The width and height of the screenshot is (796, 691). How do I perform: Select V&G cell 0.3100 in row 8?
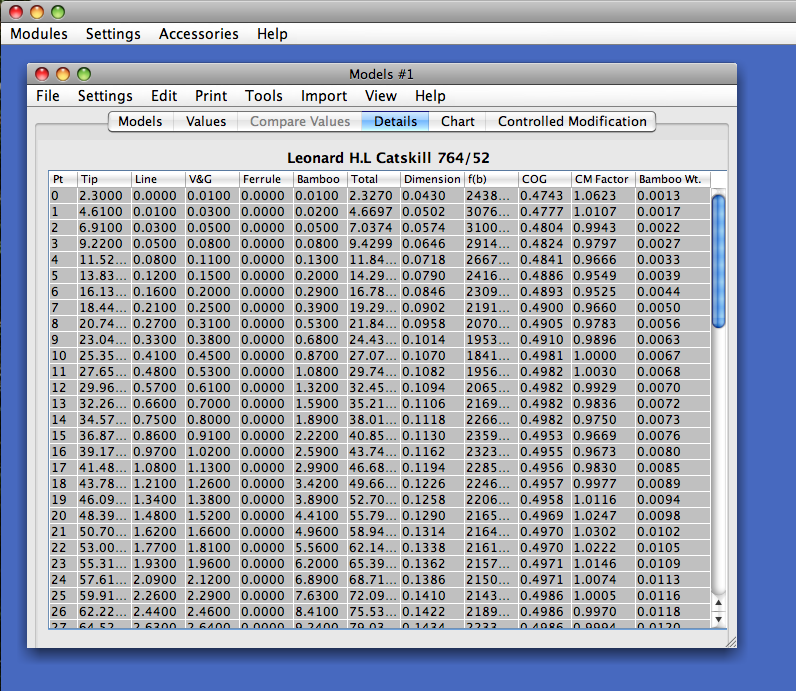pyautogui.click(x=212, y=323)
